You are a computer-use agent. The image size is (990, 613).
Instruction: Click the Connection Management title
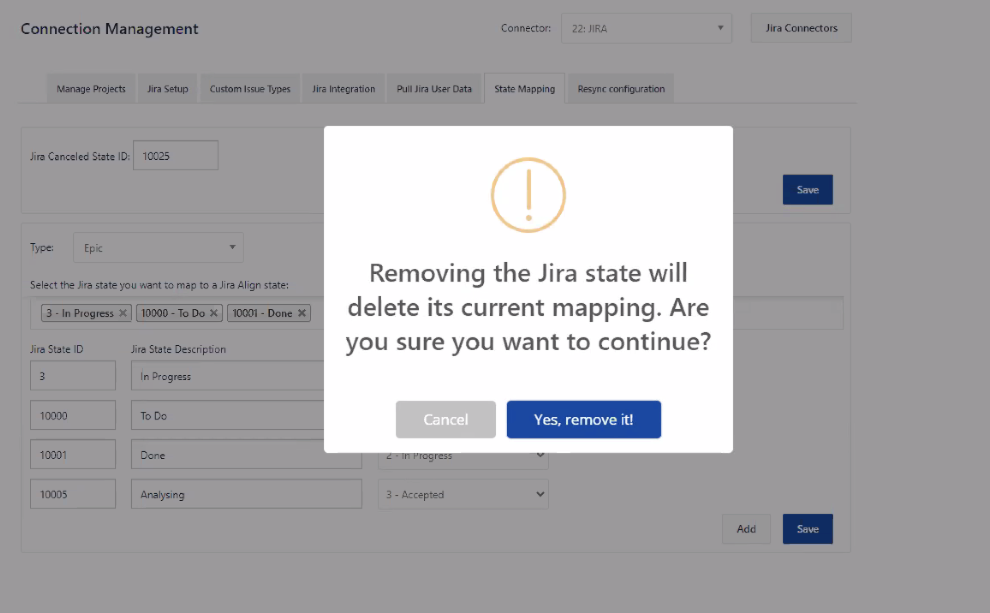coord(109,29)
